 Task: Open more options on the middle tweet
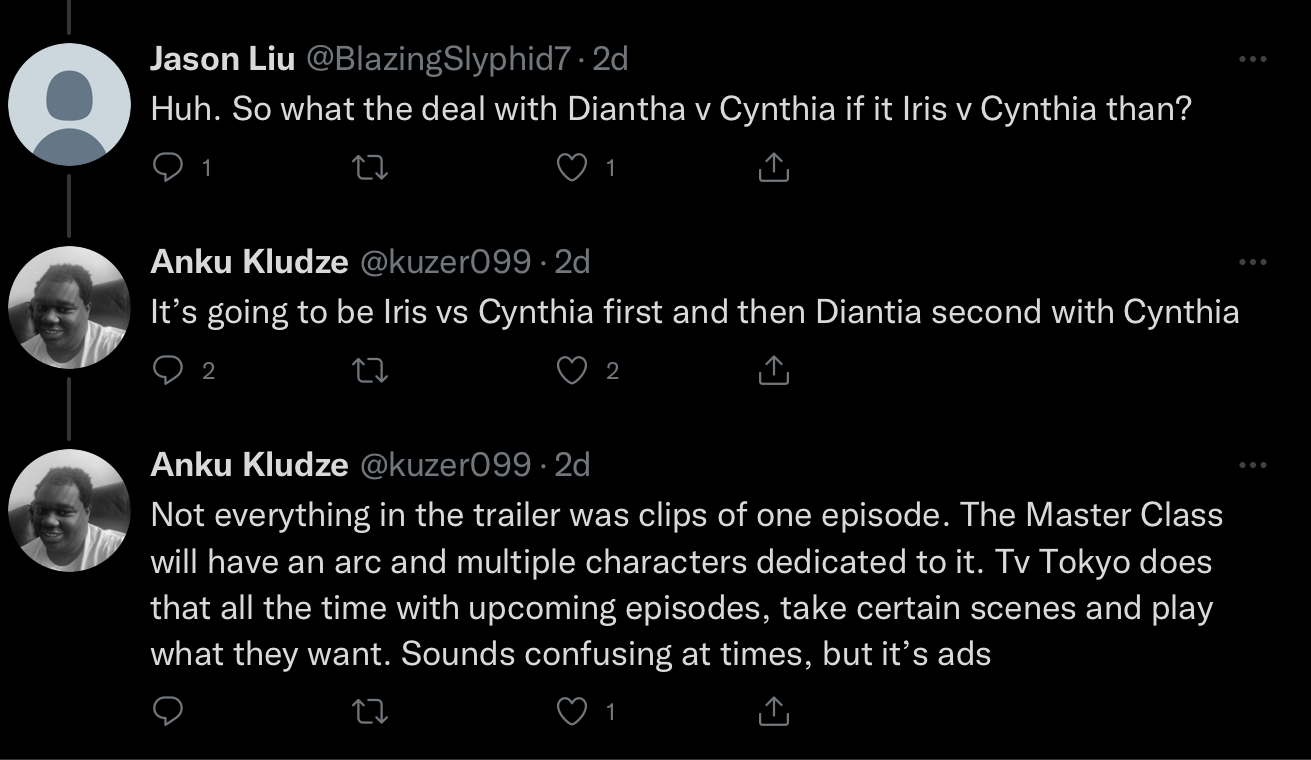1252,263
